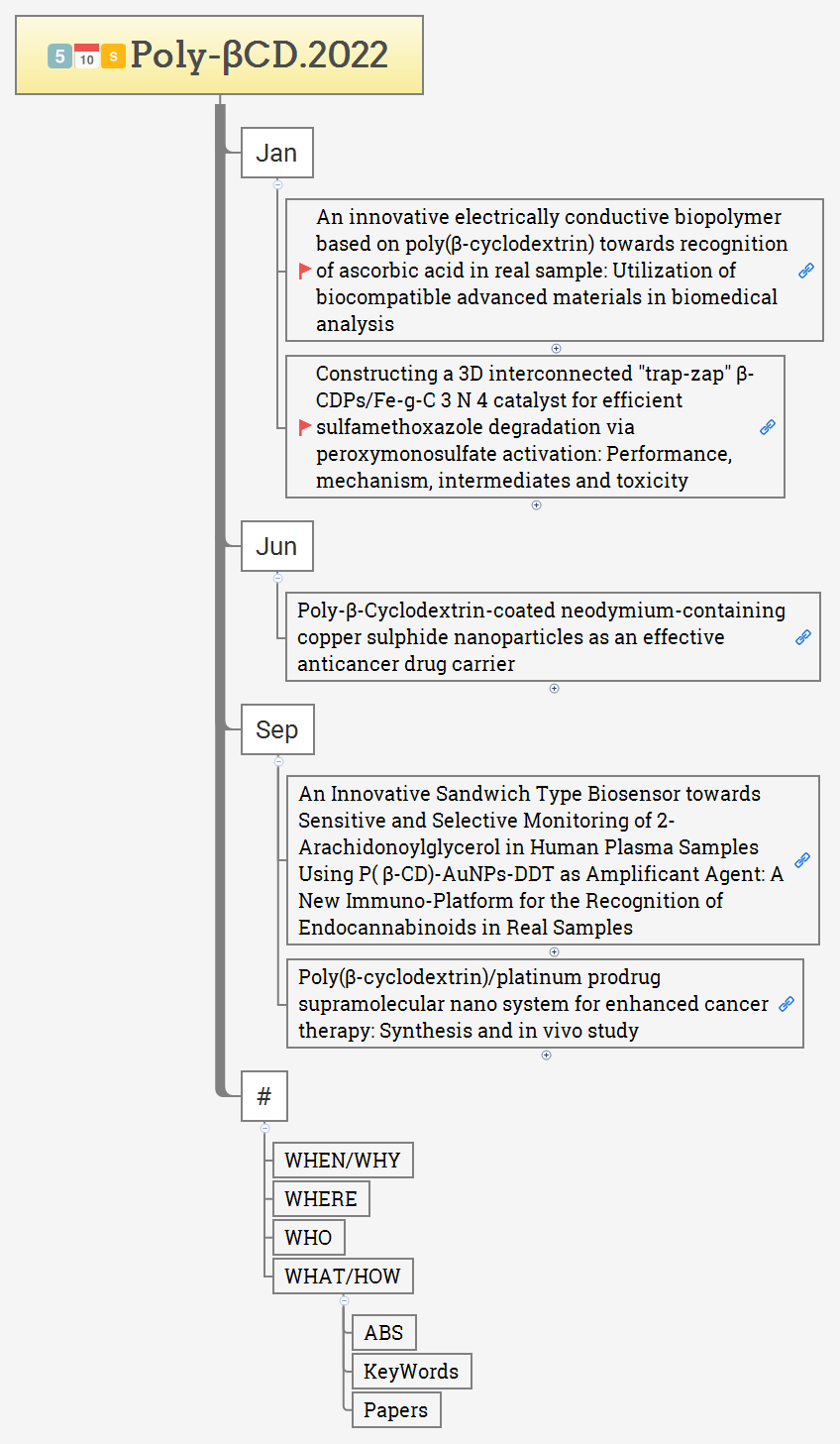Select the WHERE topic node
The height and width of the screenshot is (1444, 840).
tap(320, 1199)
